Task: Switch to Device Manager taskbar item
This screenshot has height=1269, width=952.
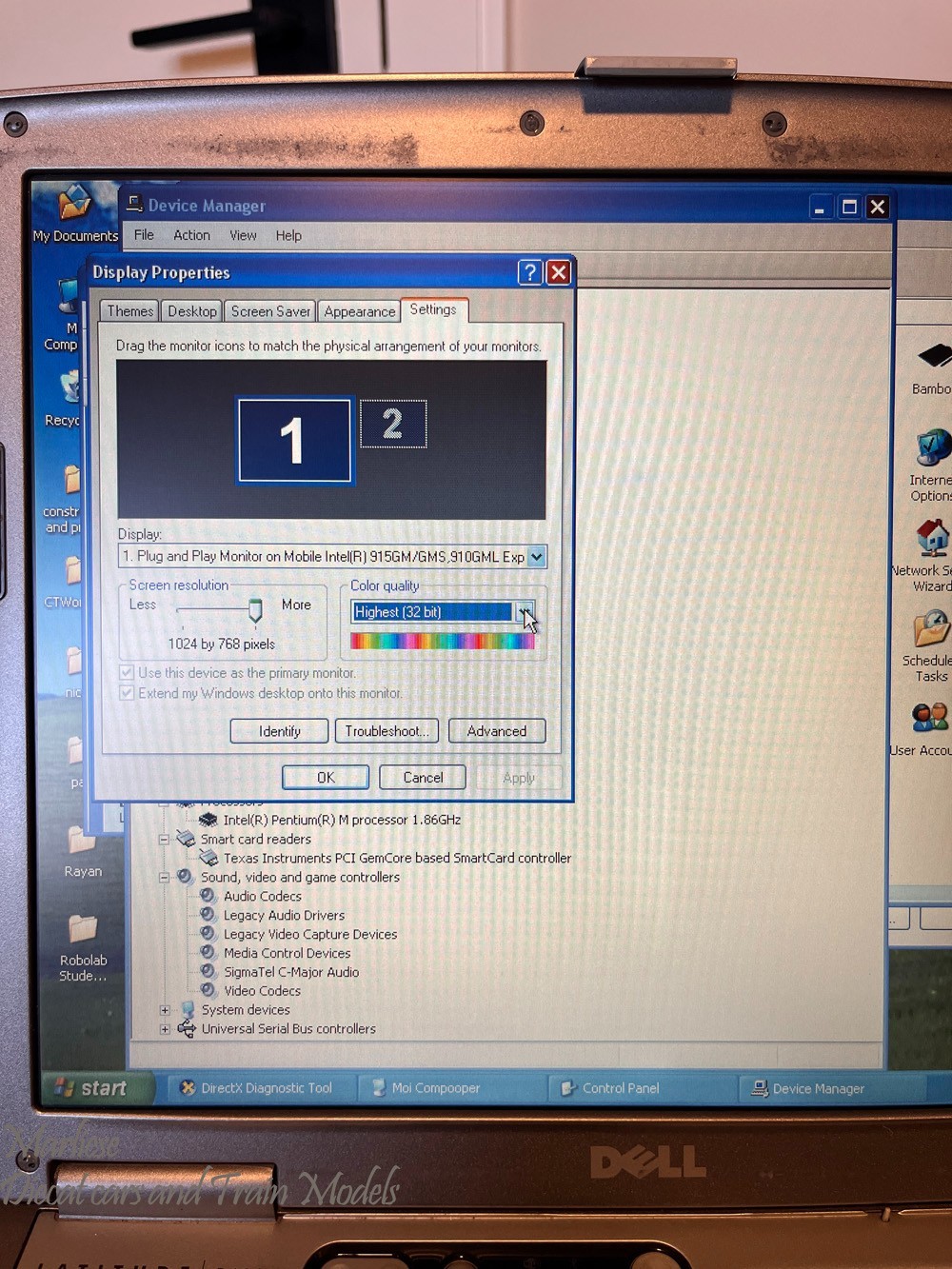Action: coord(833,1088)
